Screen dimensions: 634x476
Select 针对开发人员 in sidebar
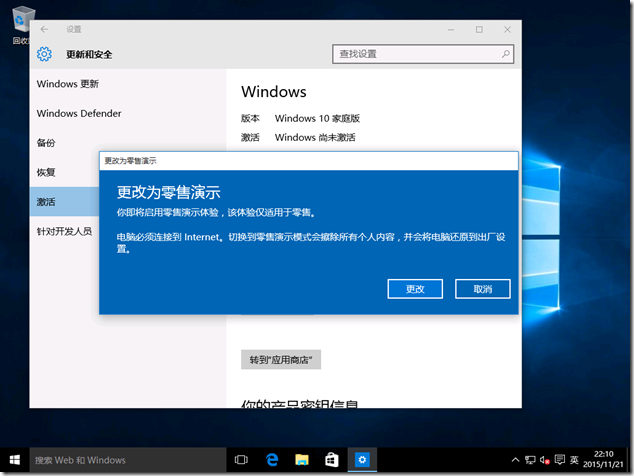65,231
